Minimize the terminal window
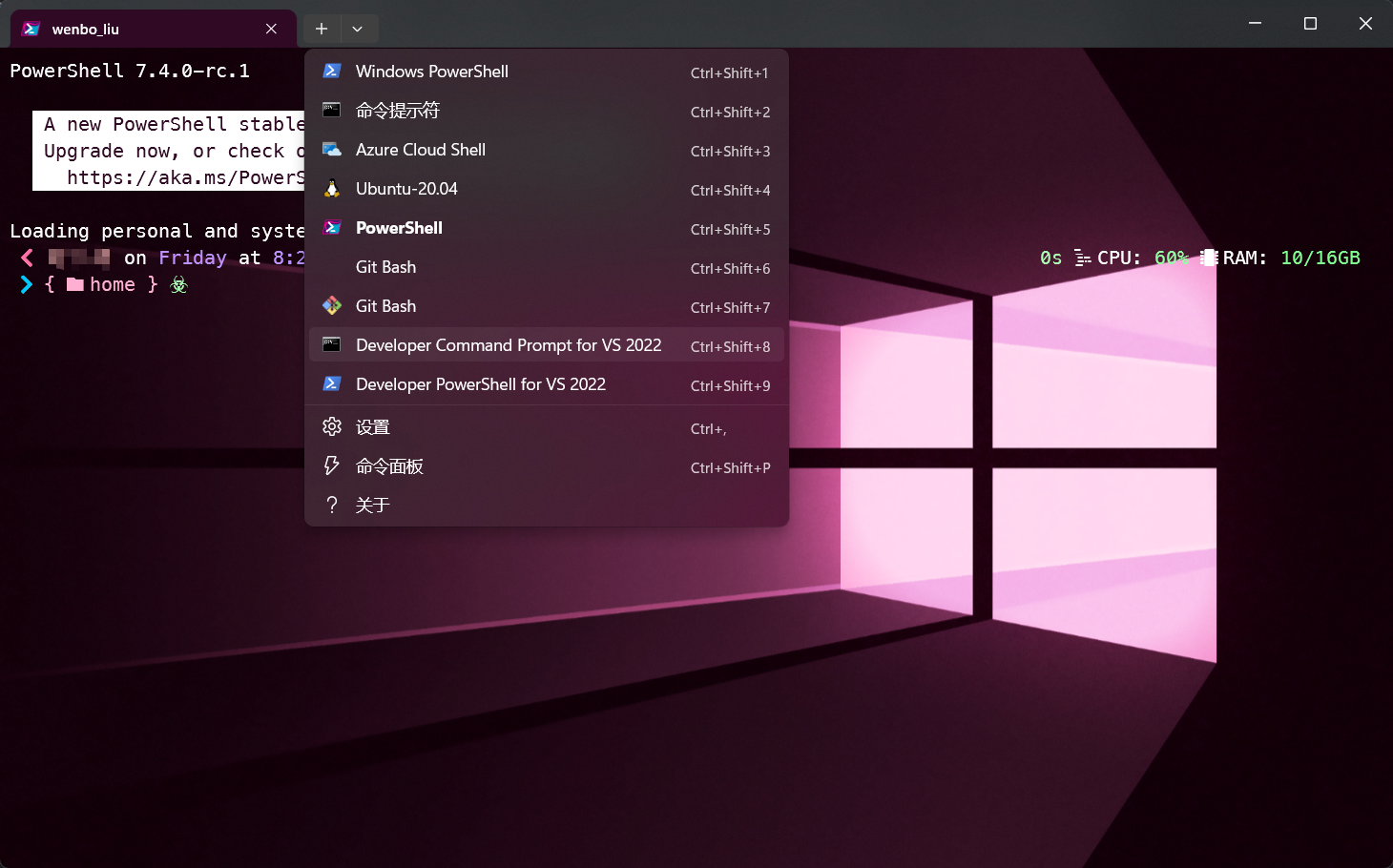Image resolution: width=1393 pixels, height=868 pixels. pos(1255,23)
